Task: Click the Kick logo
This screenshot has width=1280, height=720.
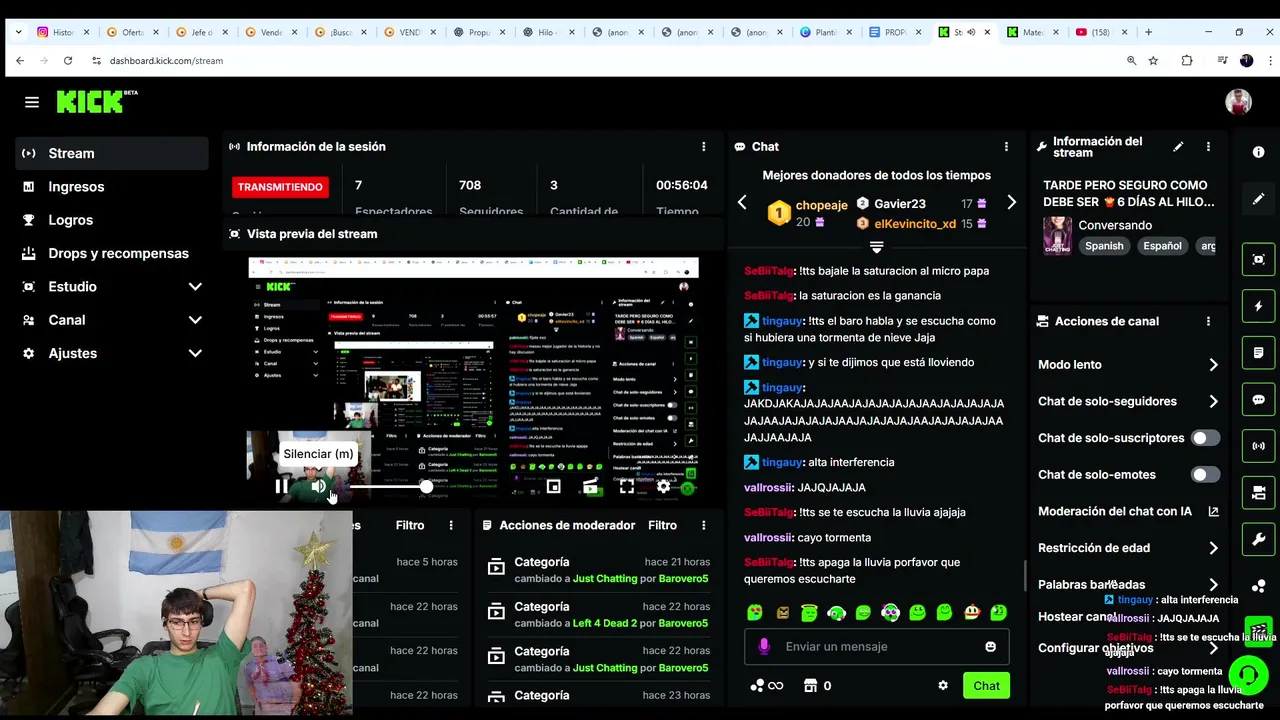Action: click(96, 101)
